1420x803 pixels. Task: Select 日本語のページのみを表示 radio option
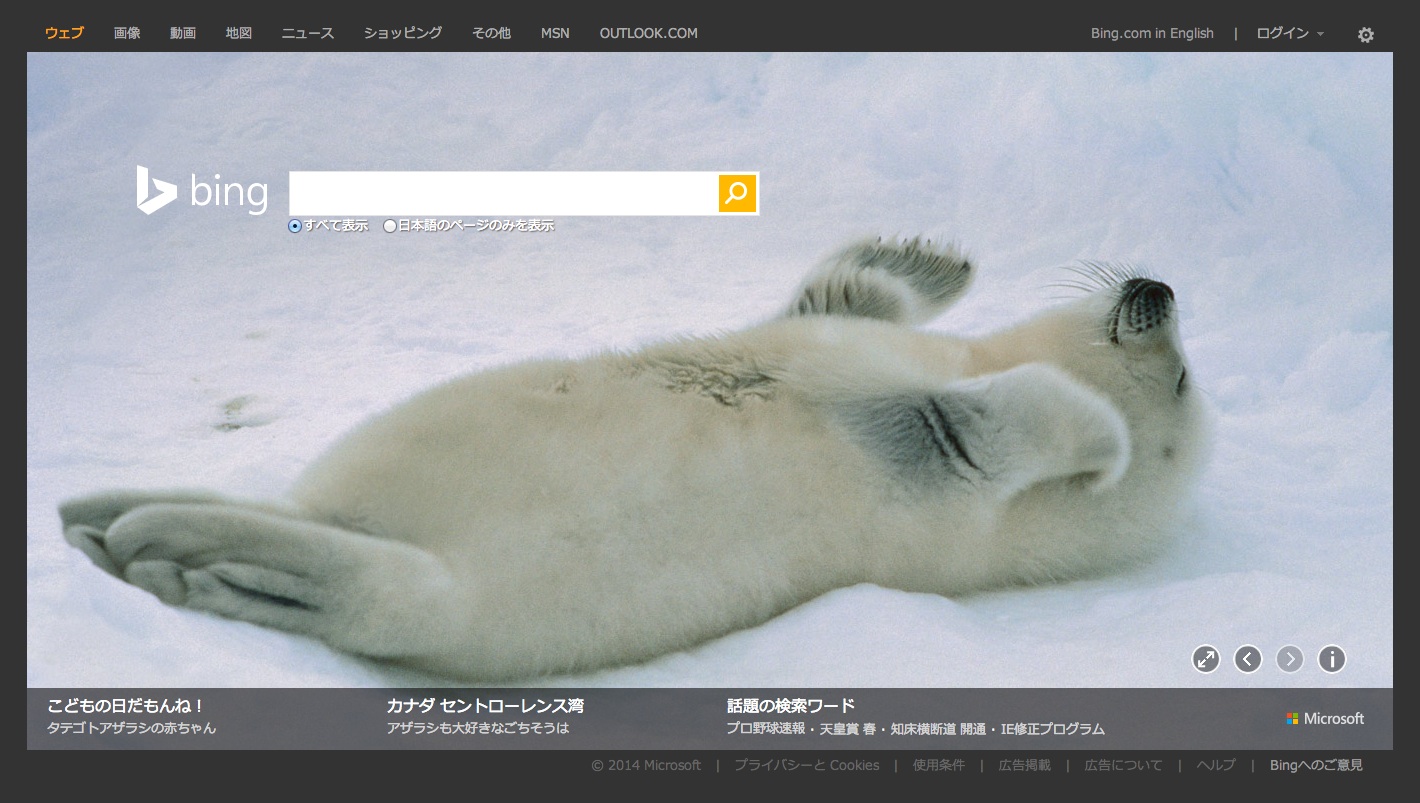click(390, 226)
